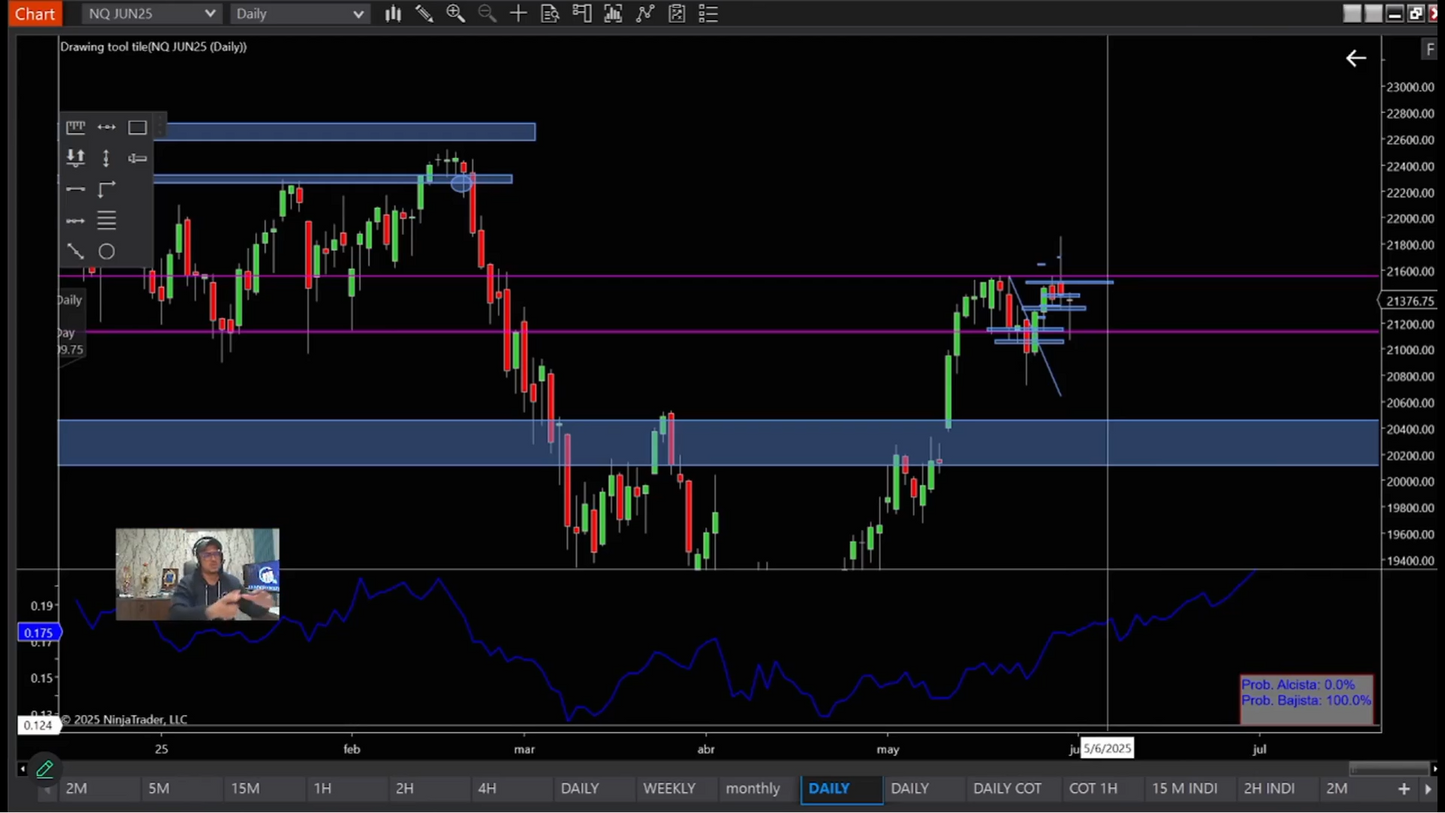This screenshot has width=1445, height=813.
Task: Switch to the WEEKLY tab
Action: pos(669,788)
